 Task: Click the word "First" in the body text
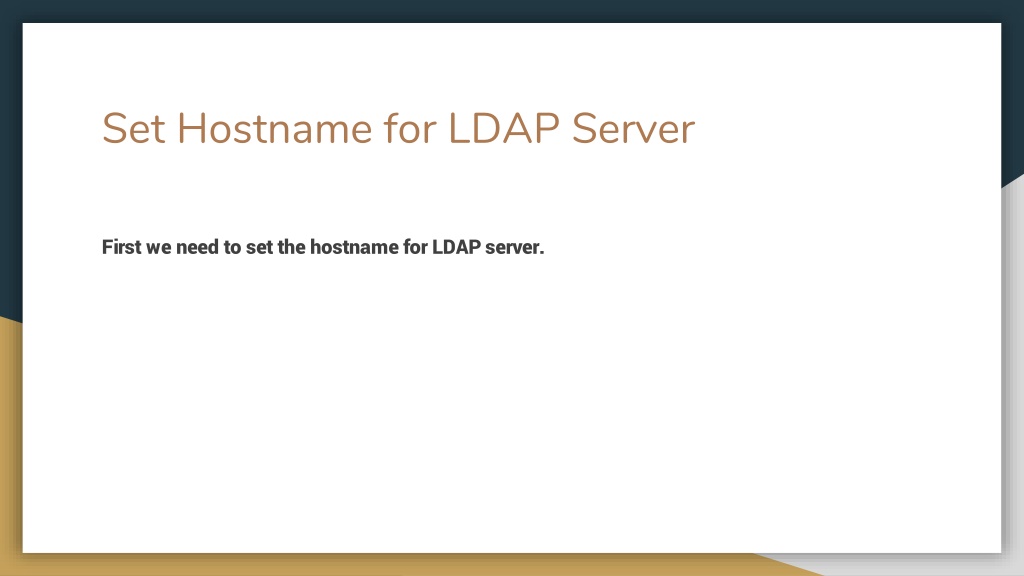click(x=121, y=248)
